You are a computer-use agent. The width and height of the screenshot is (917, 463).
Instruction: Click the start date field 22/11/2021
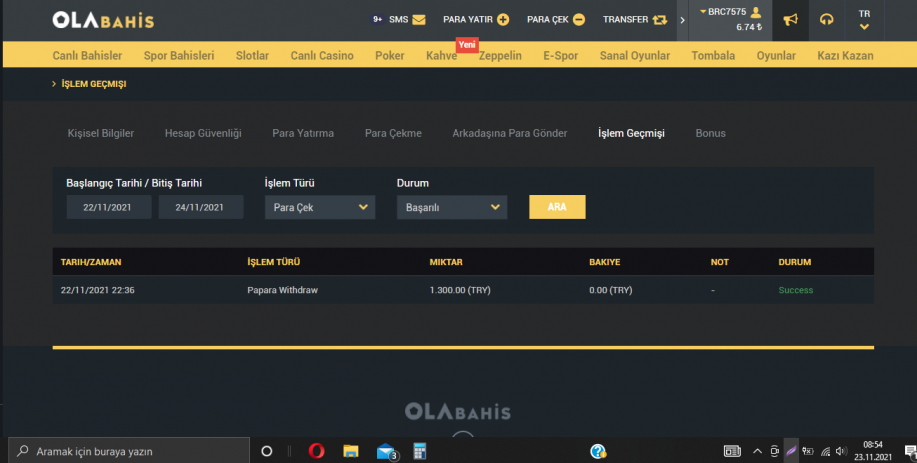109,207
